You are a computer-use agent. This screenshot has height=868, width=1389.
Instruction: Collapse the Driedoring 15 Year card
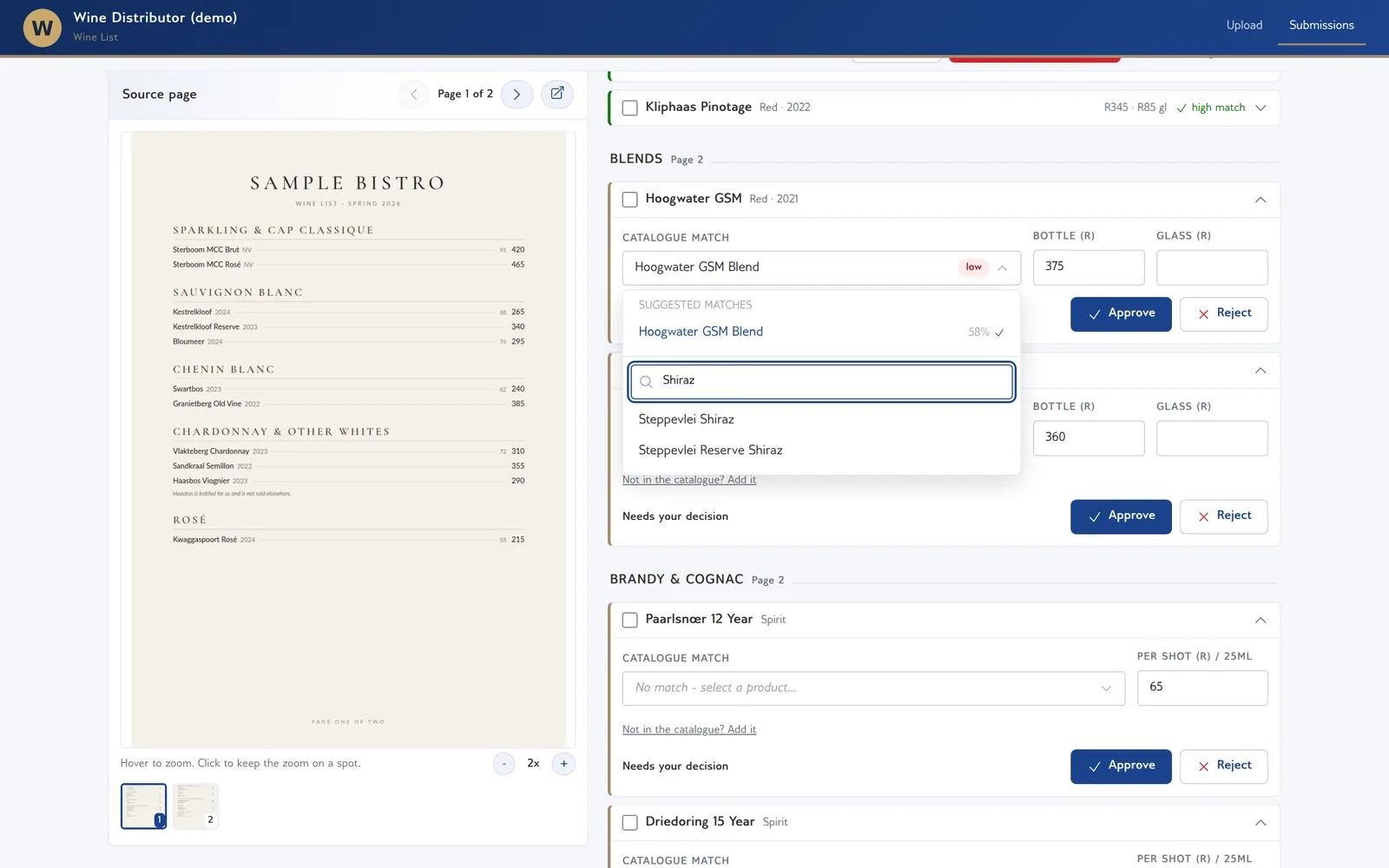1261,822
